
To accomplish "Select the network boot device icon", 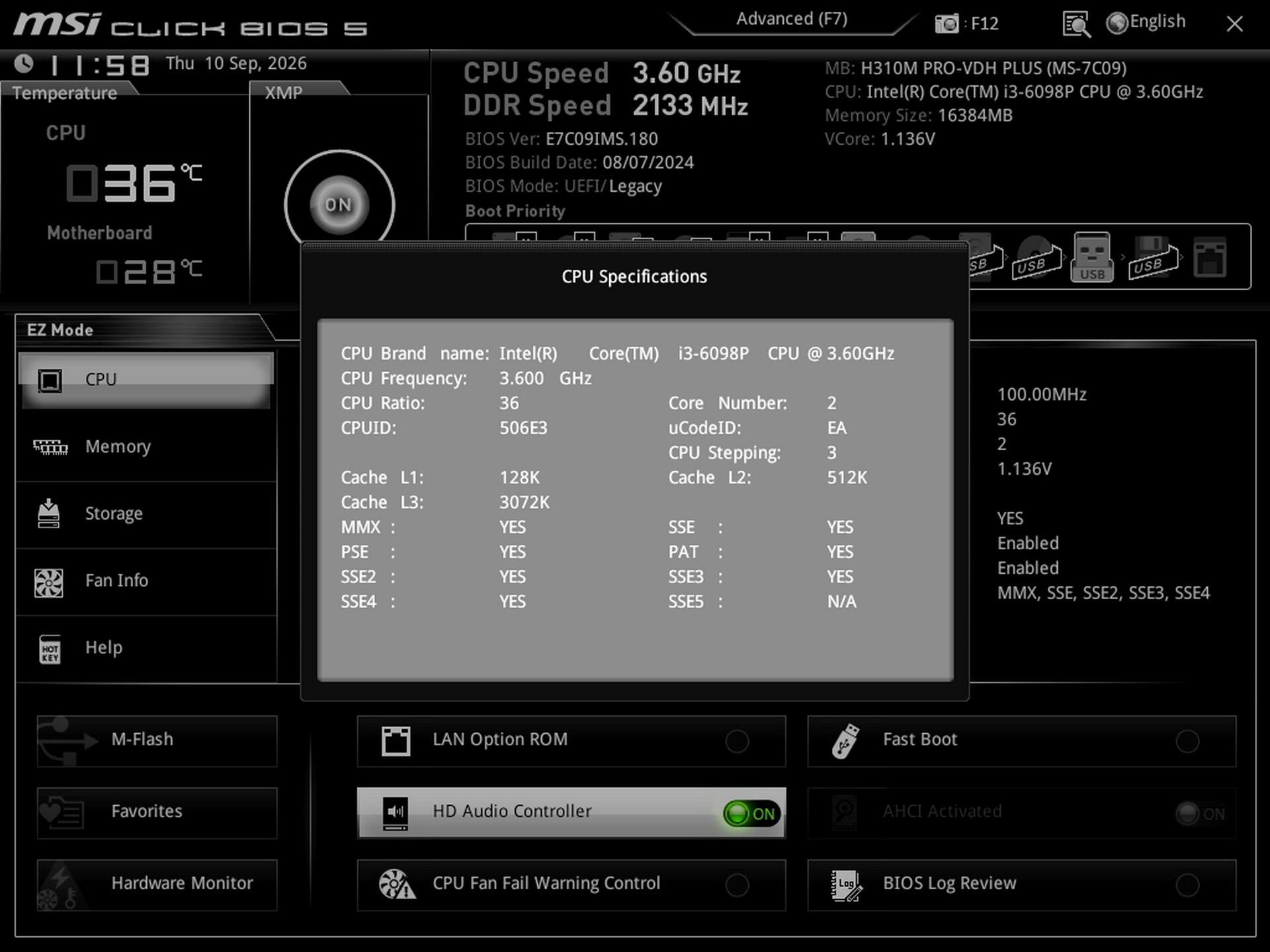I will tap(1210, 257).
